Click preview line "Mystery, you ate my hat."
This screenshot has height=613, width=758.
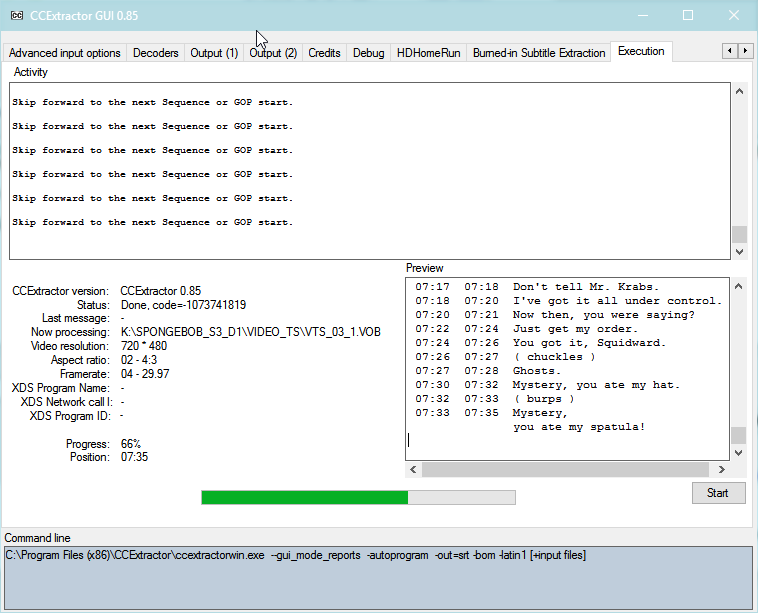point(596,385)
